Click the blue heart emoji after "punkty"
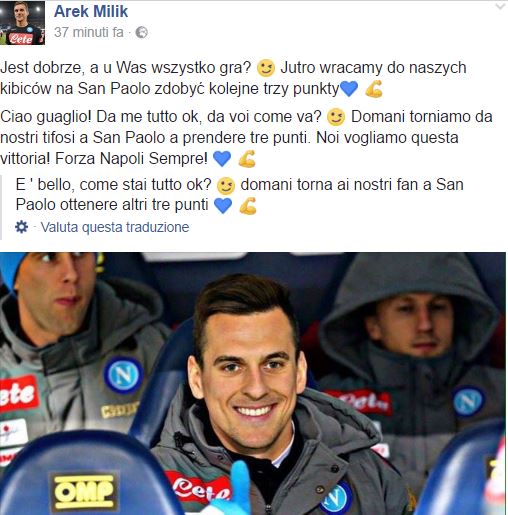This screenshot has width=508, height=515. (349, 89)
